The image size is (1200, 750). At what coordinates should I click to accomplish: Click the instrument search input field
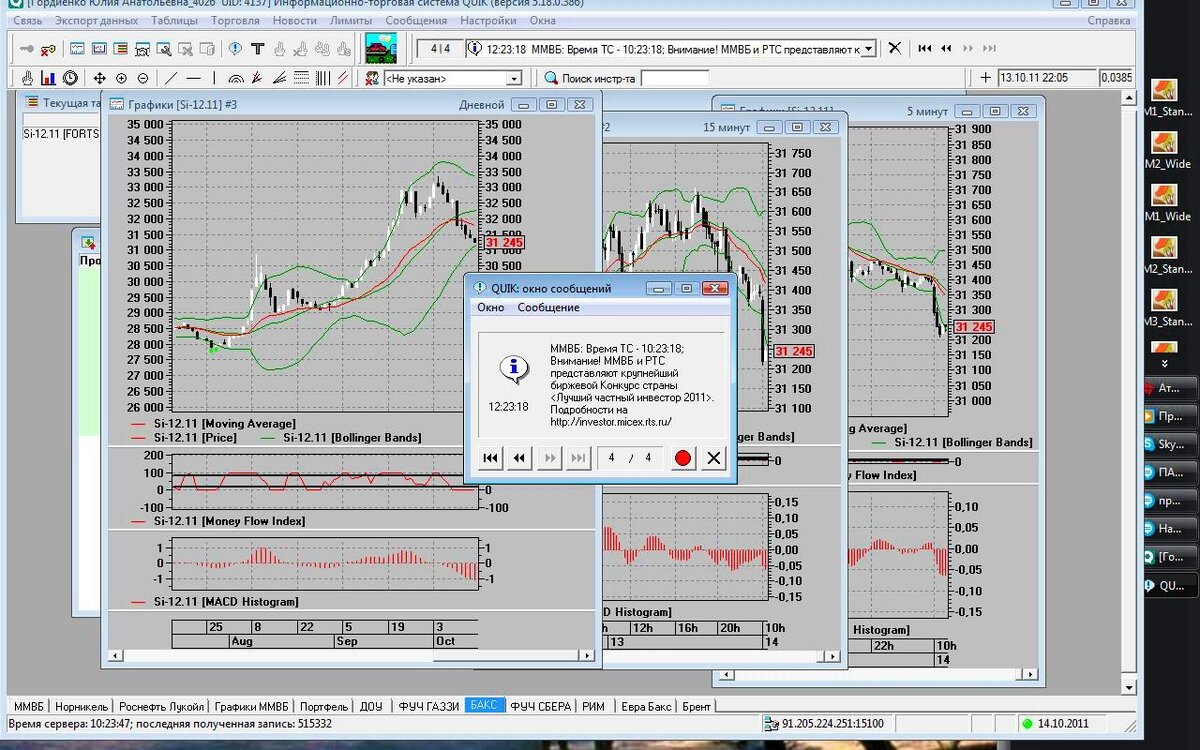[x=674, y=78]
